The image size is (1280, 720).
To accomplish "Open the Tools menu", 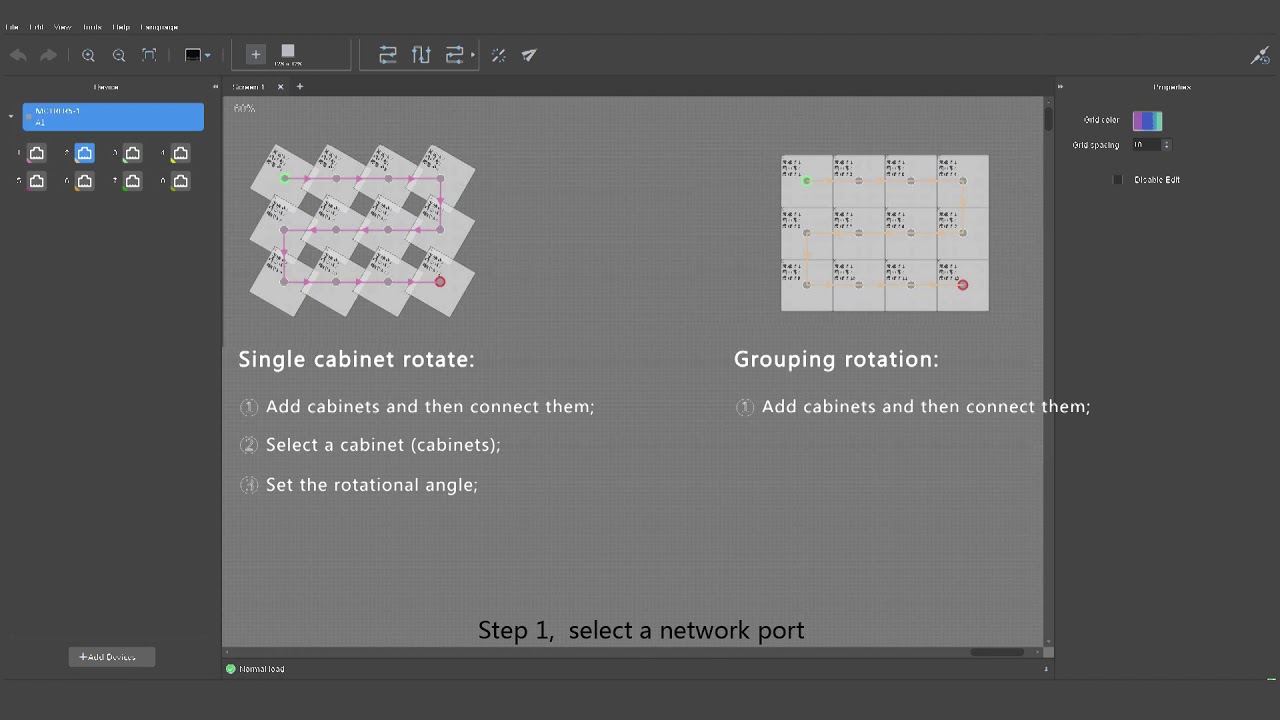I will (x=92, y=27).
